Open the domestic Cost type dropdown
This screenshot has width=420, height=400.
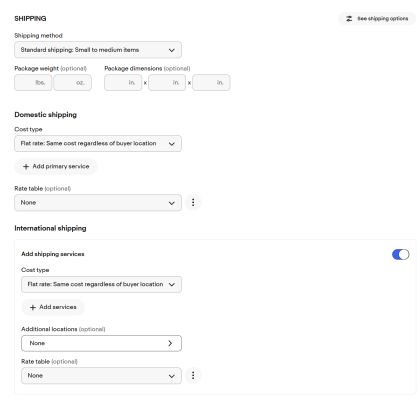(98, 144)
